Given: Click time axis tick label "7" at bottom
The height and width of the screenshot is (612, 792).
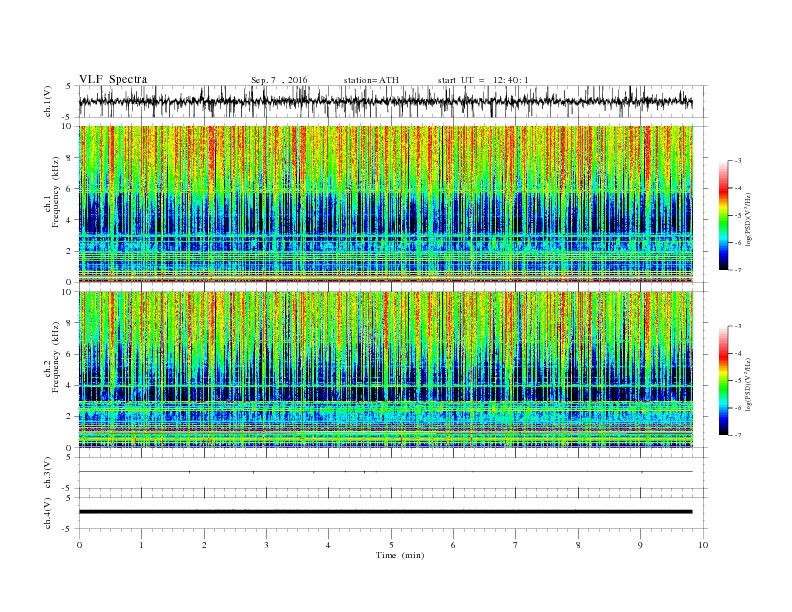Looking at the screenshot, I should 516,545.
